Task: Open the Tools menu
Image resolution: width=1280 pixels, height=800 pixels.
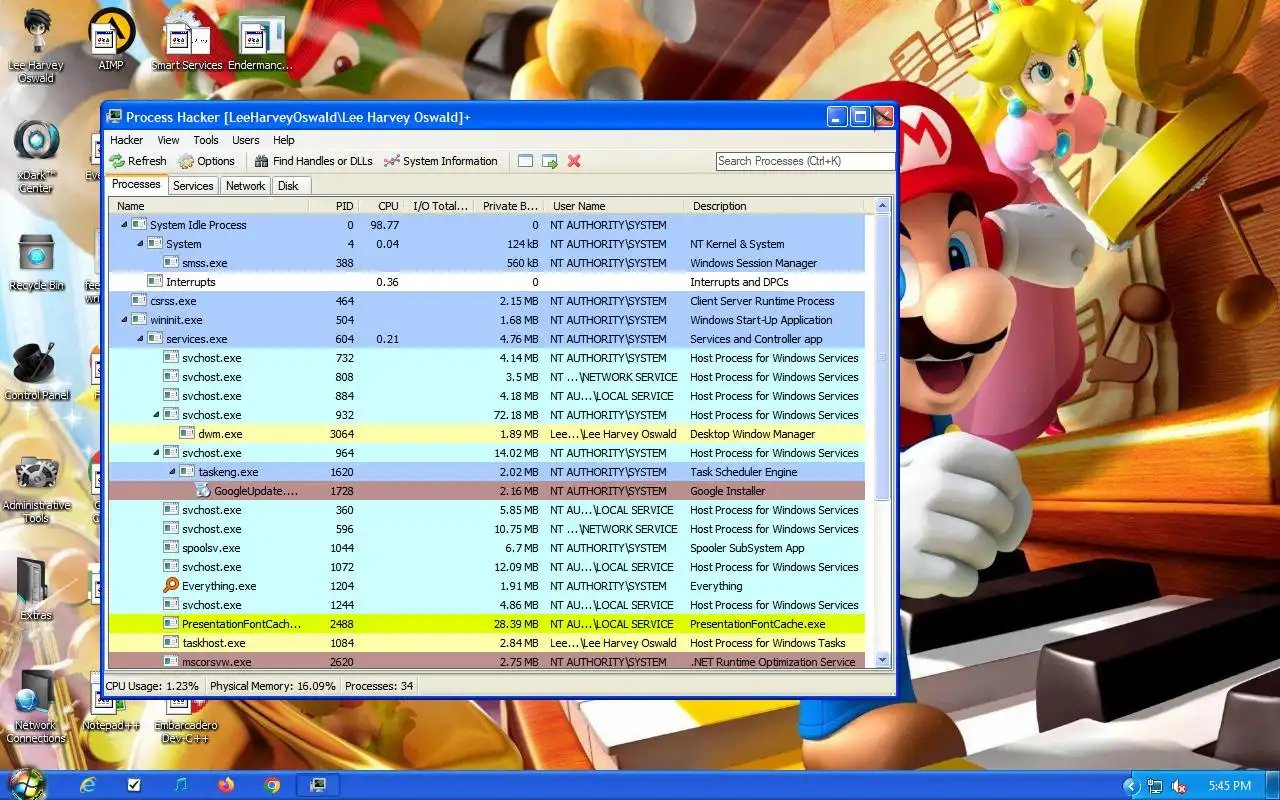Action: [x=206, y=140]
